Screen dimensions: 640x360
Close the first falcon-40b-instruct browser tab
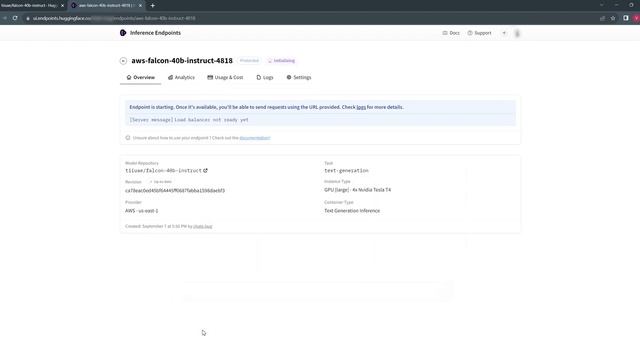pos(62,6)
